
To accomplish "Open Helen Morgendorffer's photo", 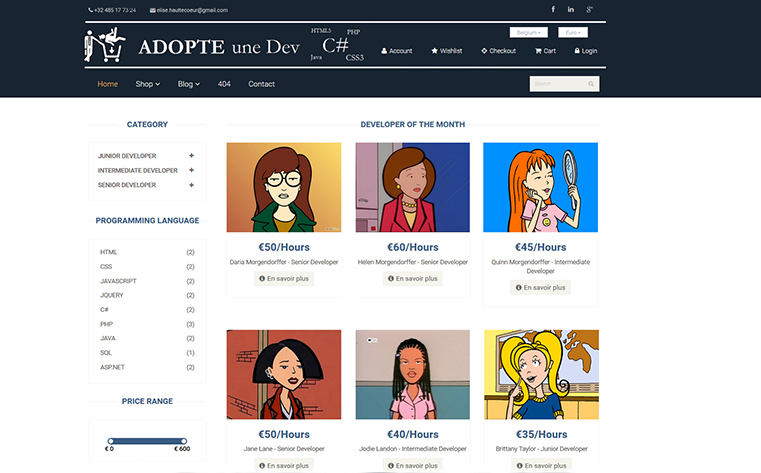I will tap(413, 187).
